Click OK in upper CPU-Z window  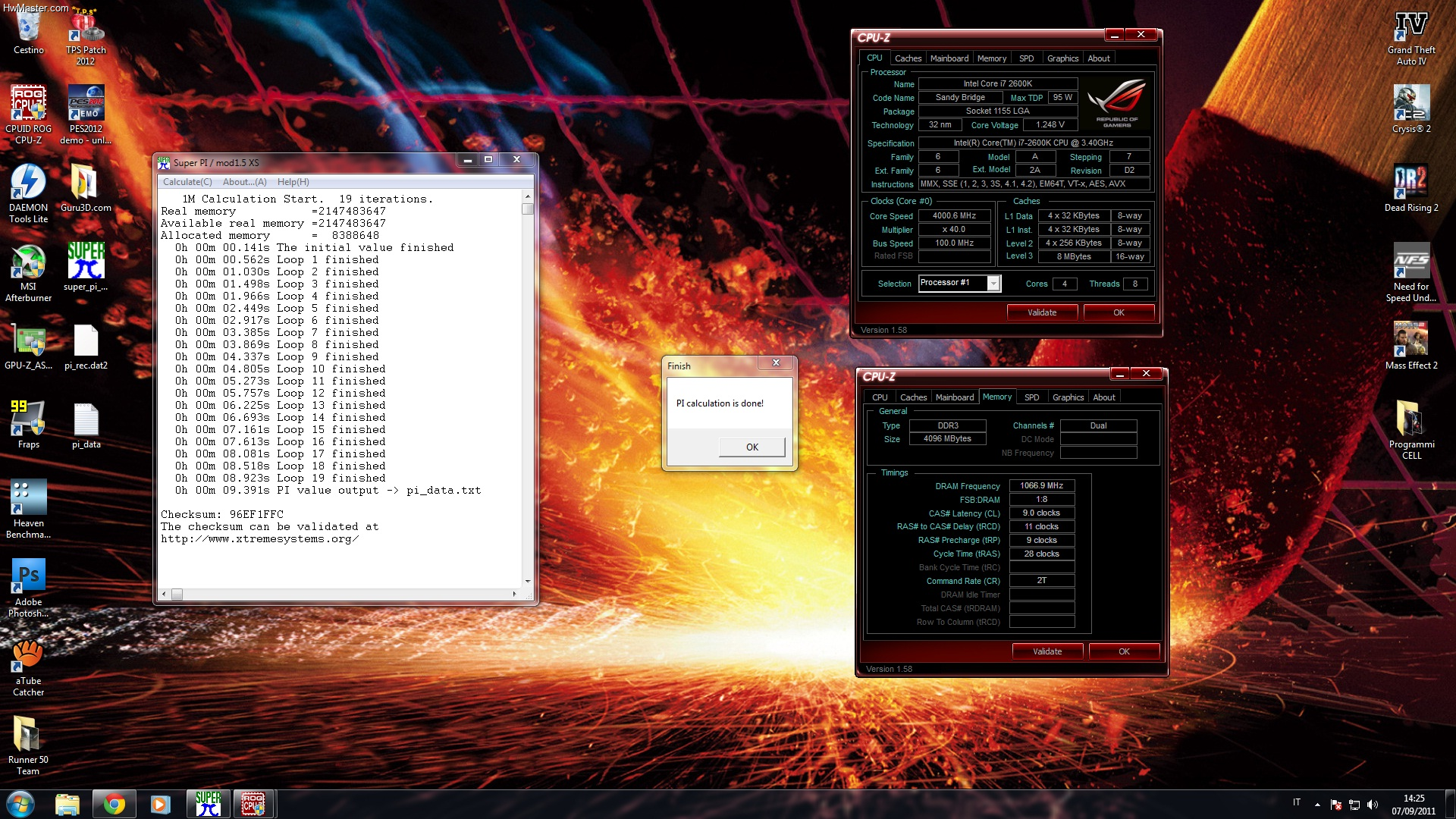click(1119, 312)
